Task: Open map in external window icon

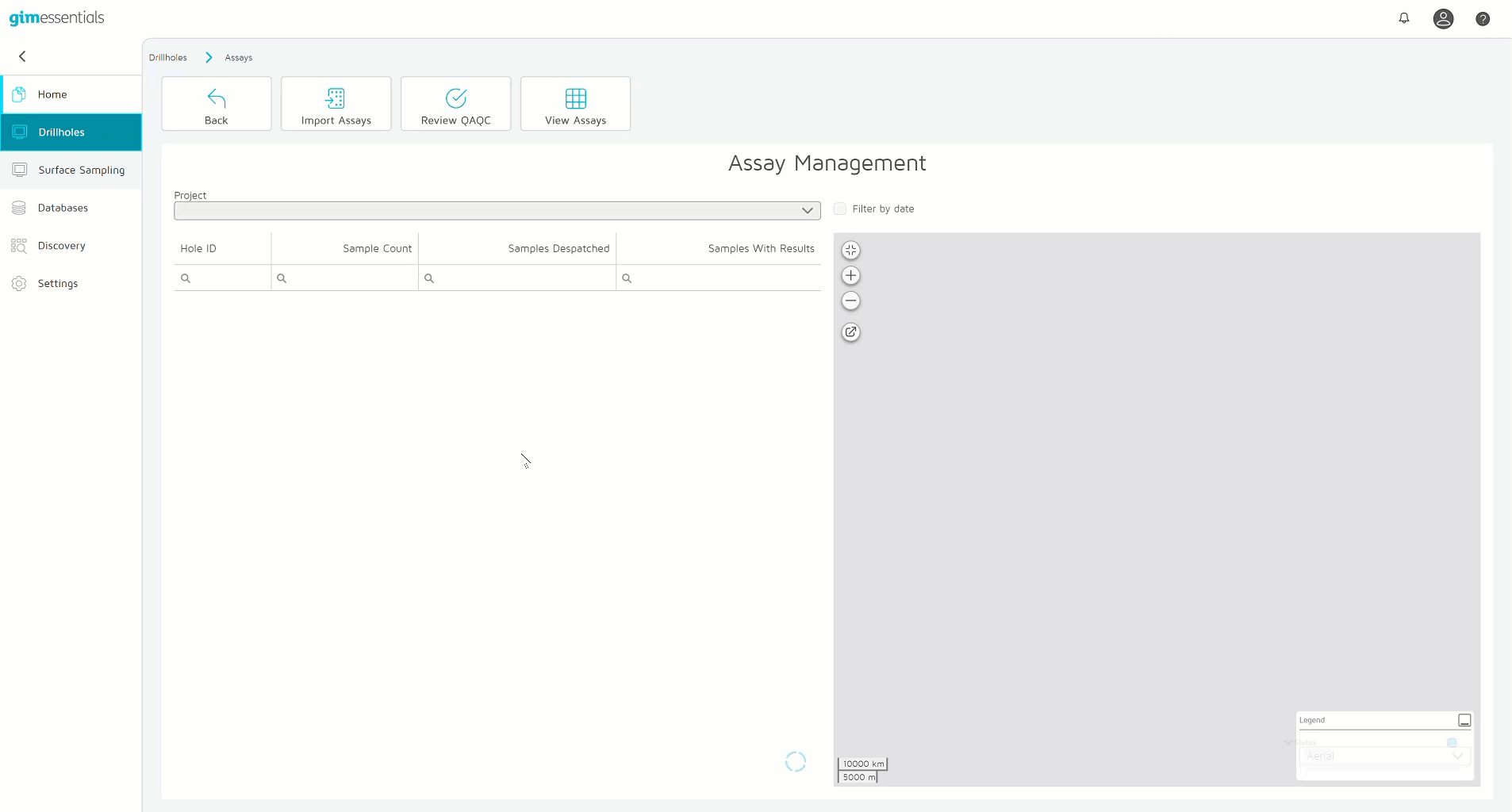Action: [850, 332]
